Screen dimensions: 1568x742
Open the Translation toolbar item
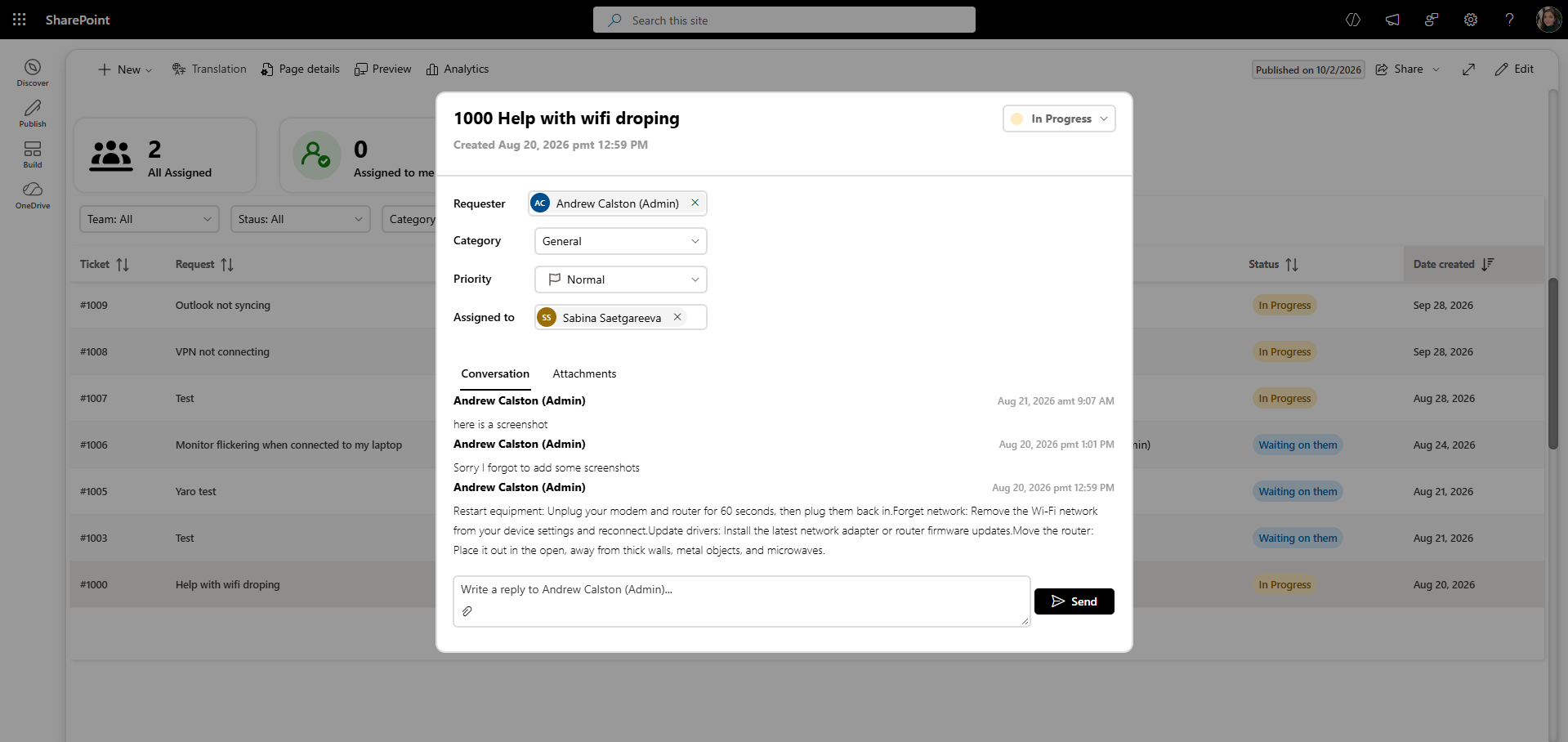click(209, 69)
